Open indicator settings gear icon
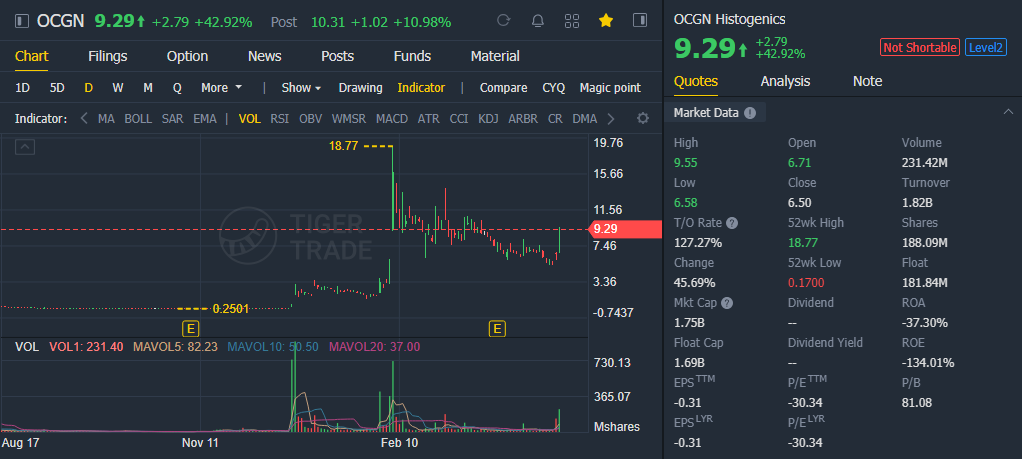Image resolution: width=1022 pixels, height=459 pixels. click(643, 119)
